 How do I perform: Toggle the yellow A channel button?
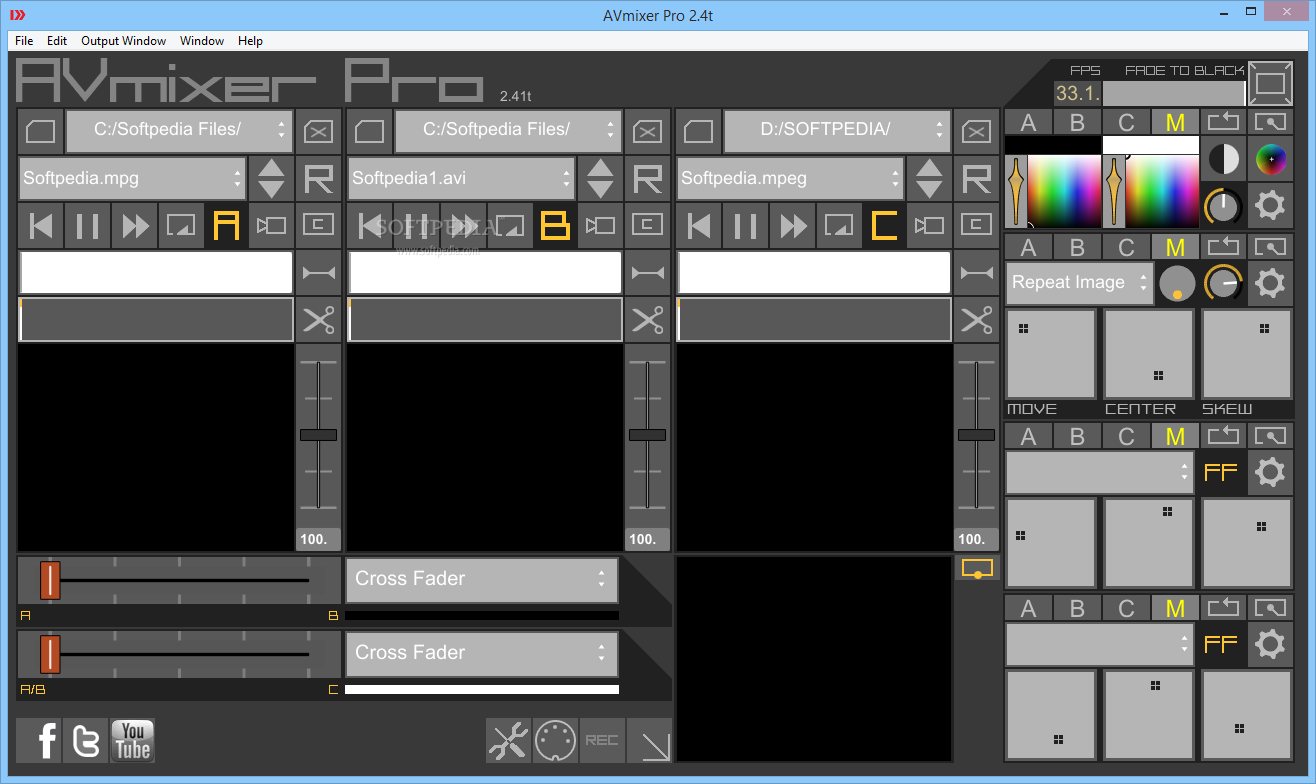[227, 226]
